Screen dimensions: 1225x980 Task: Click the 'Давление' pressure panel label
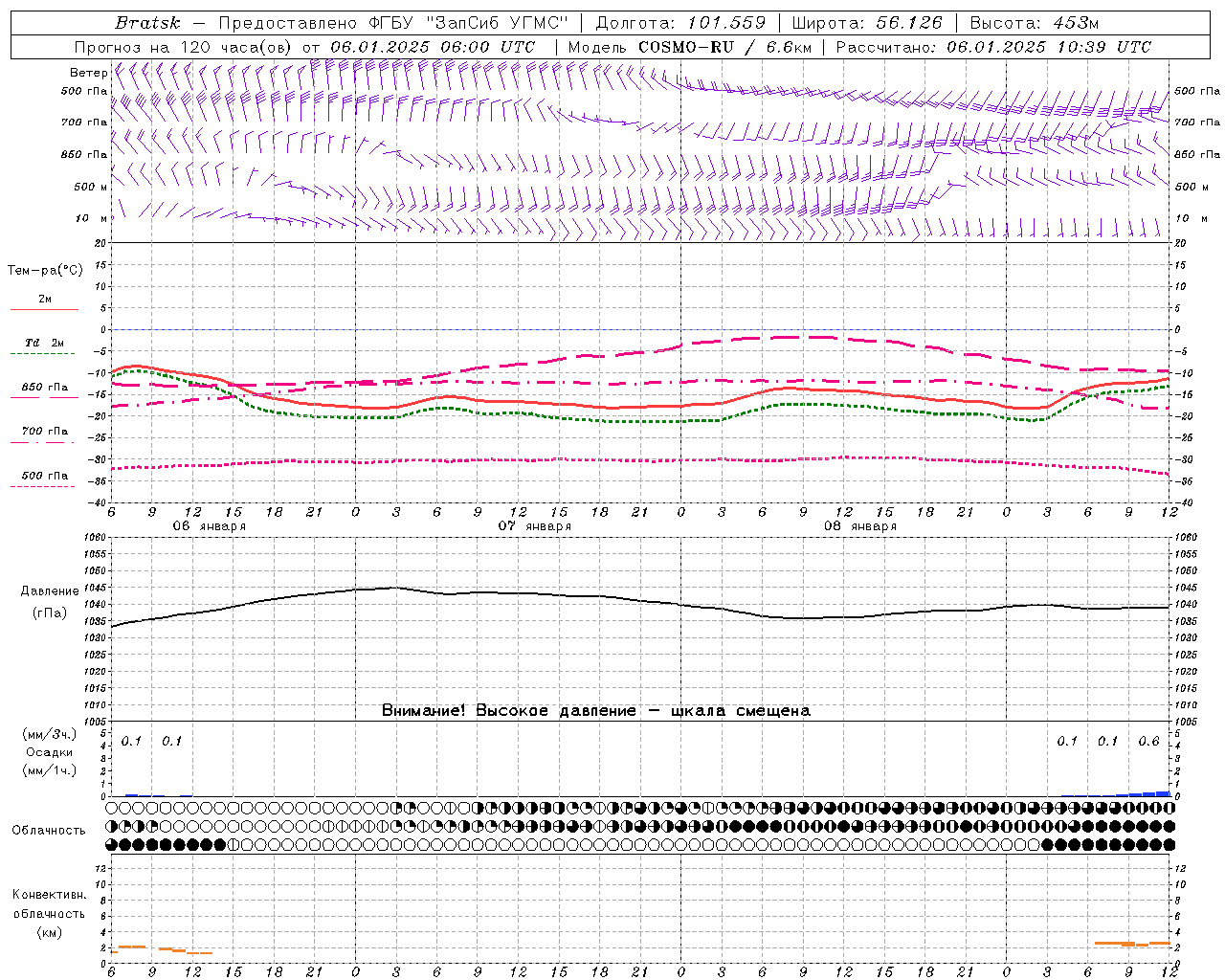point(50,591)
